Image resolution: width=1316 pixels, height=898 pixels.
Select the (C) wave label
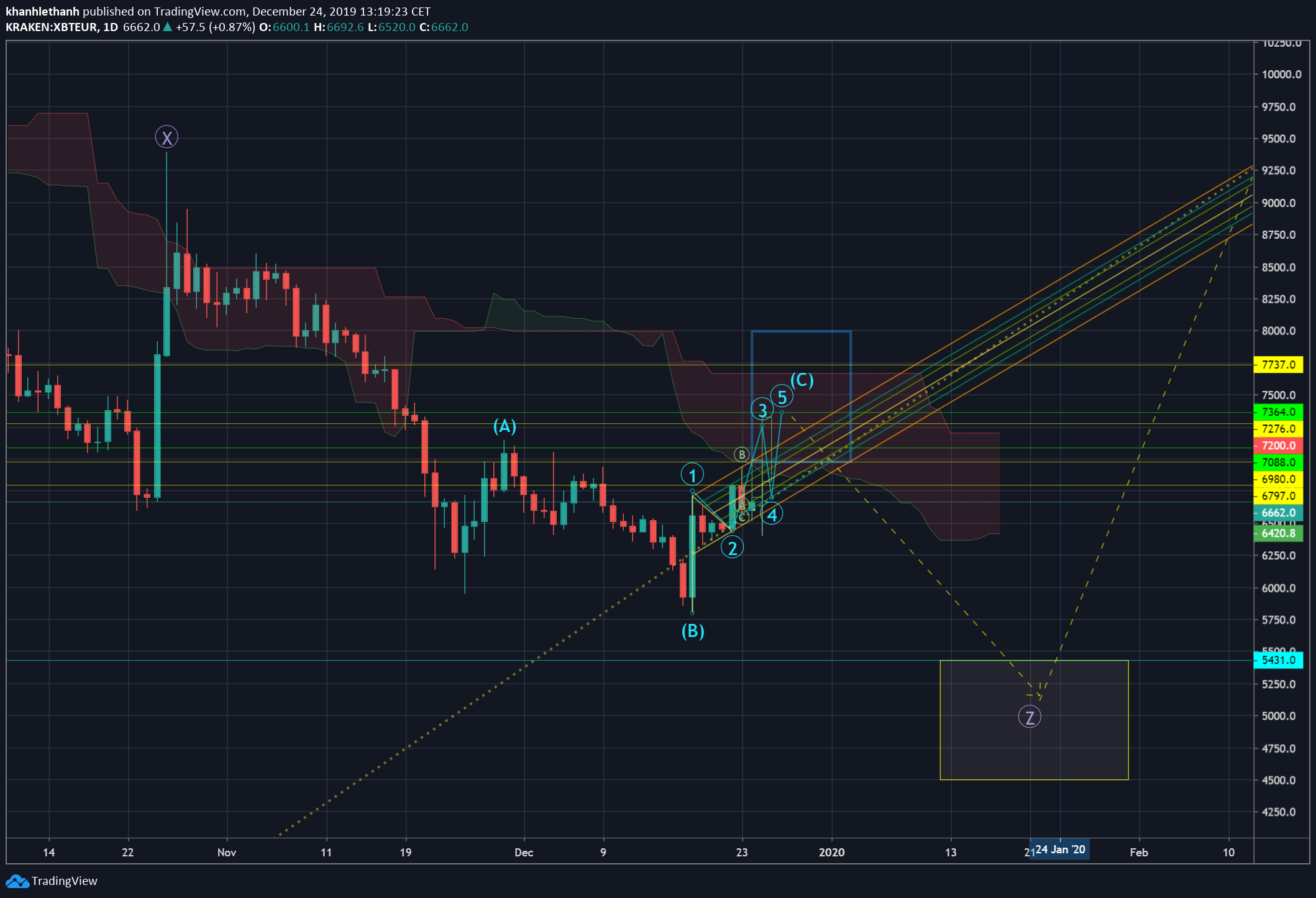pyautogui.click(x=802, y=380)
